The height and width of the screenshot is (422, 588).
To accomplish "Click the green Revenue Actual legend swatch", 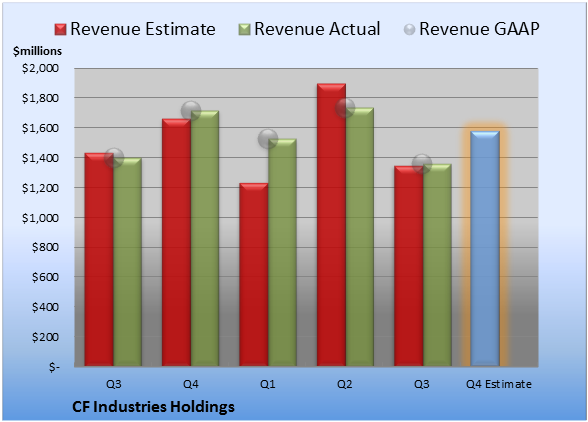I will (244, 30).
